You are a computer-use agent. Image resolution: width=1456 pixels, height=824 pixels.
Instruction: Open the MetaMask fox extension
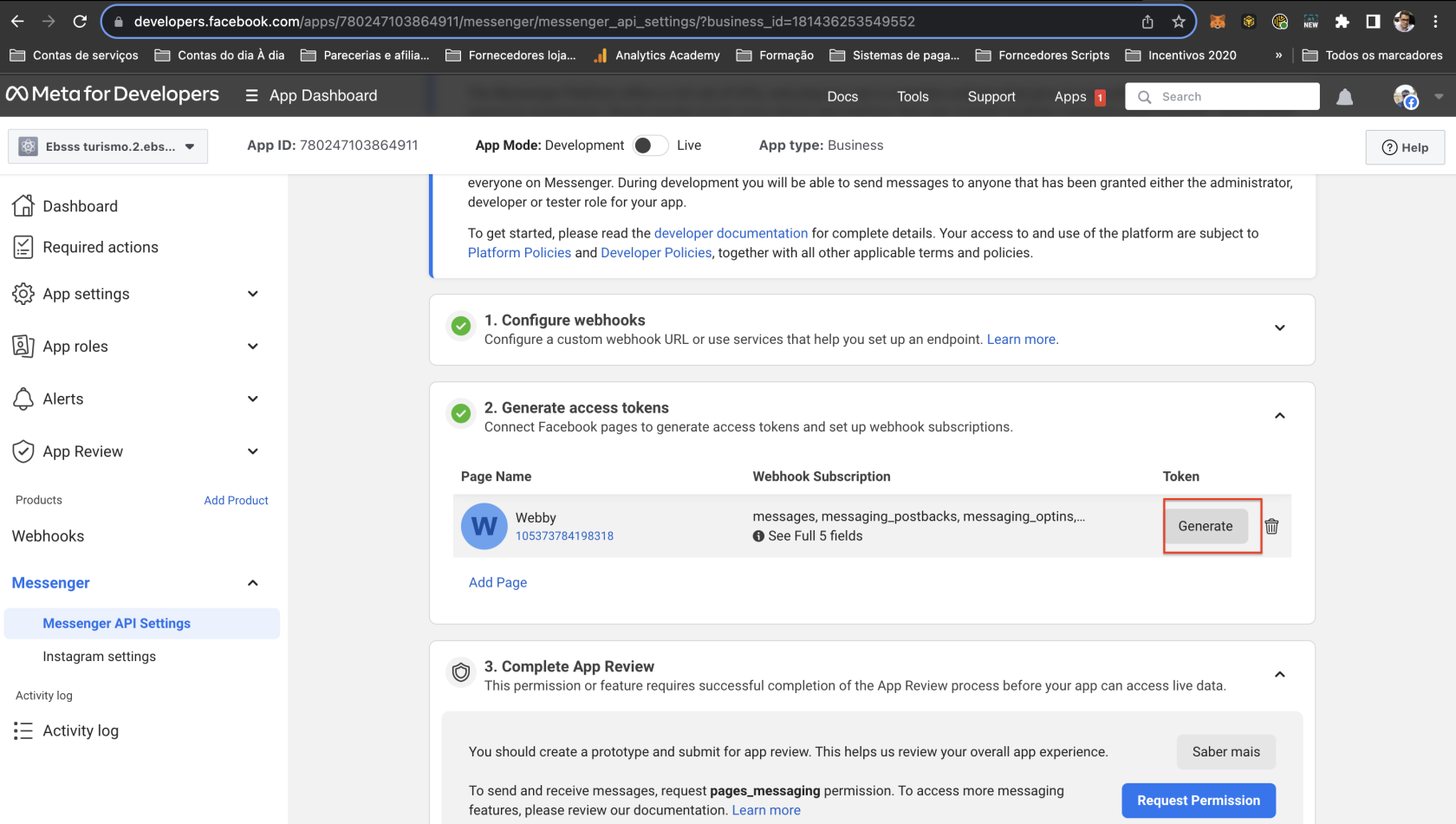[x=1218, y=22]
